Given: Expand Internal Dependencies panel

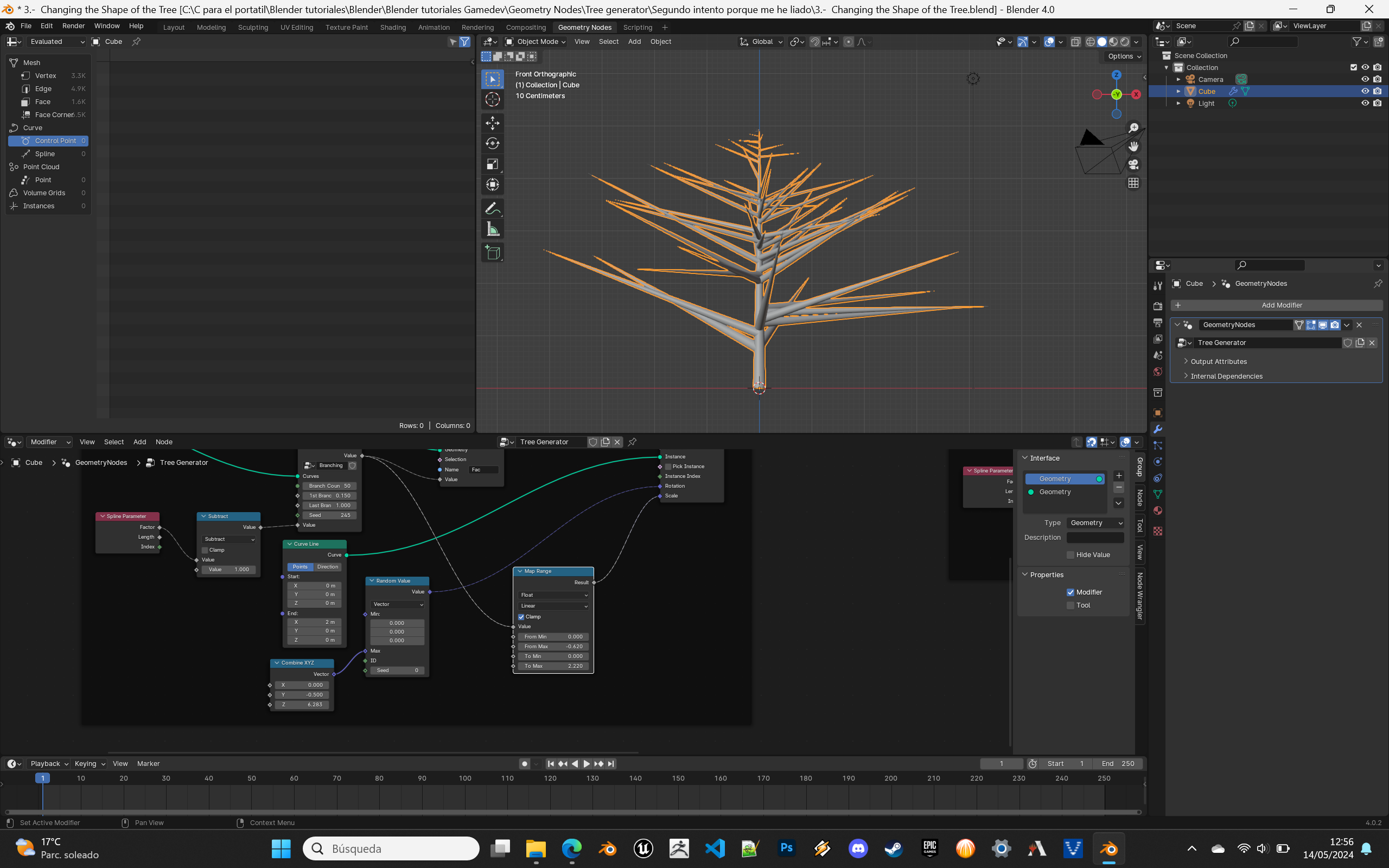Looking at the screenshot, I should 1226,376.
